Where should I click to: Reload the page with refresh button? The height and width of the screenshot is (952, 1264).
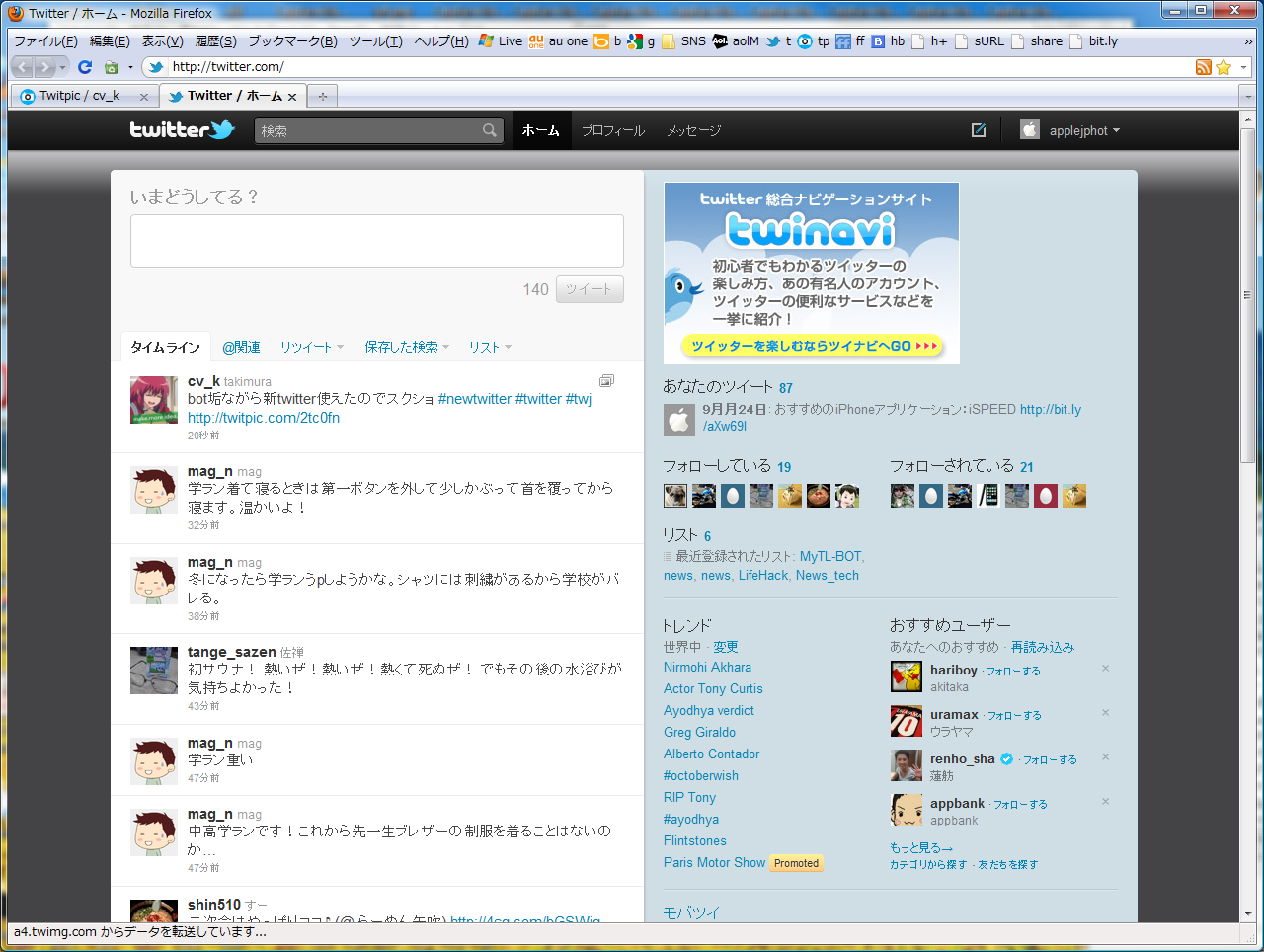click(x=85, y=67)
